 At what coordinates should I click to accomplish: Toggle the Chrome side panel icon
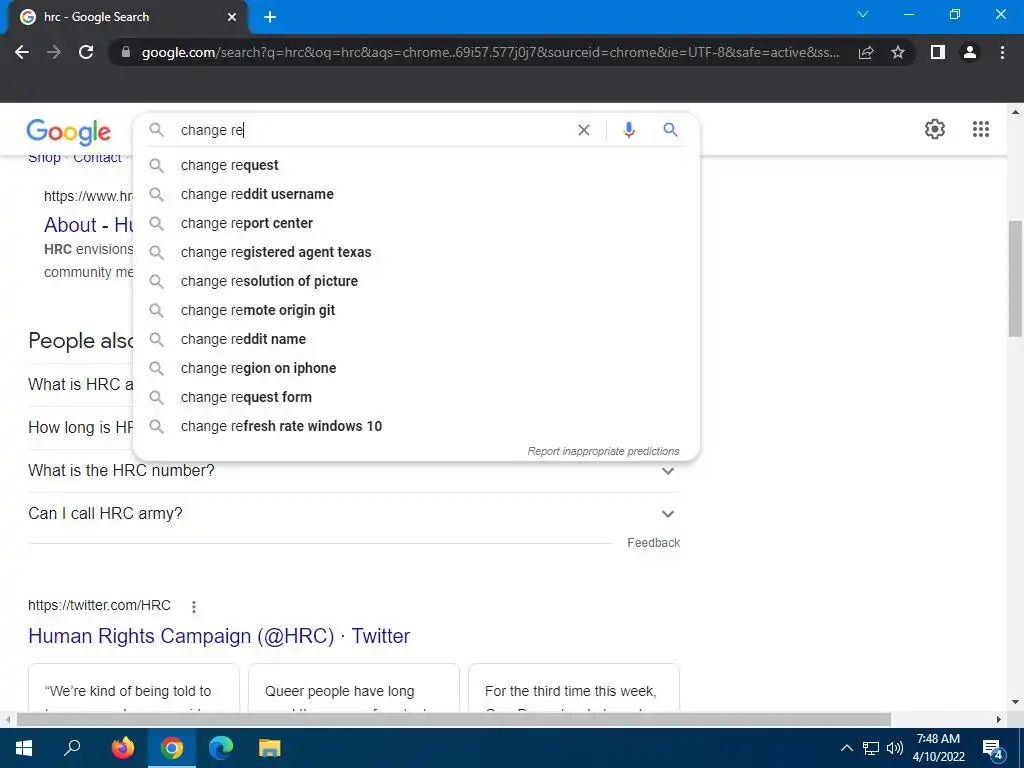pos(938,52)
